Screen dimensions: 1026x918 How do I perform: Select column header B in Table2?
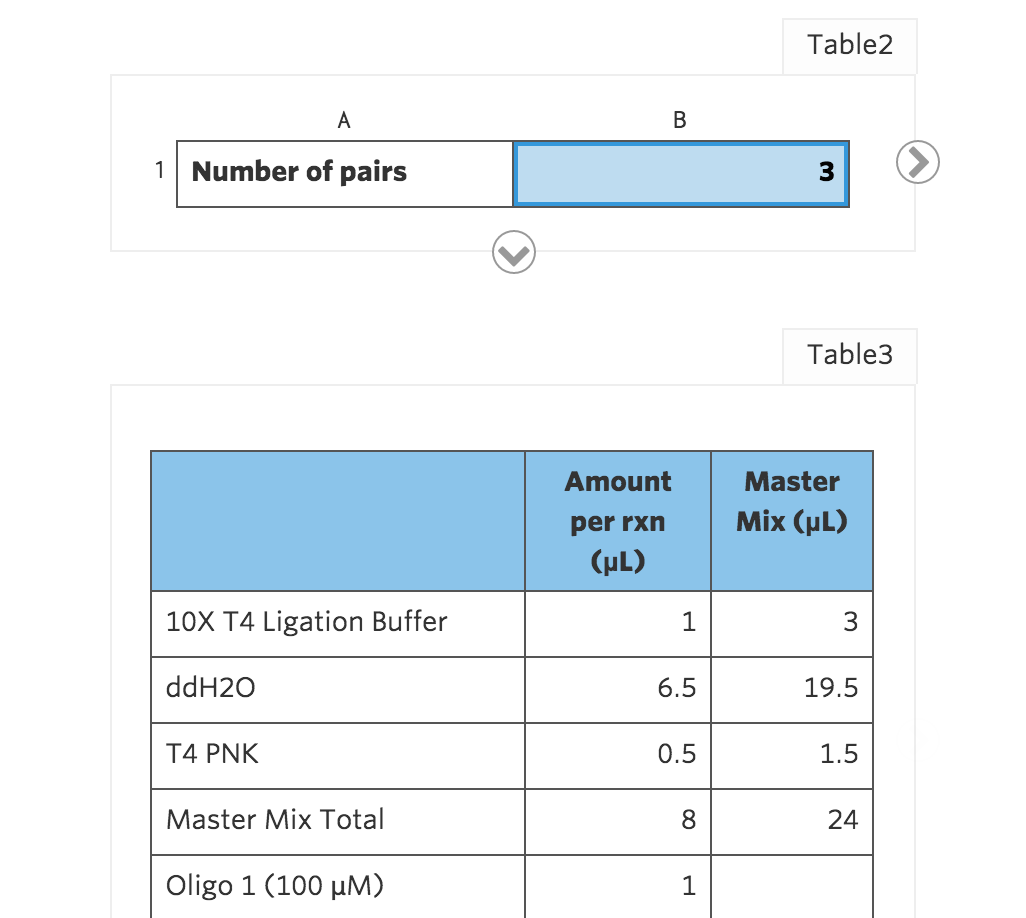pyautogui.click(x=680, y=120)
